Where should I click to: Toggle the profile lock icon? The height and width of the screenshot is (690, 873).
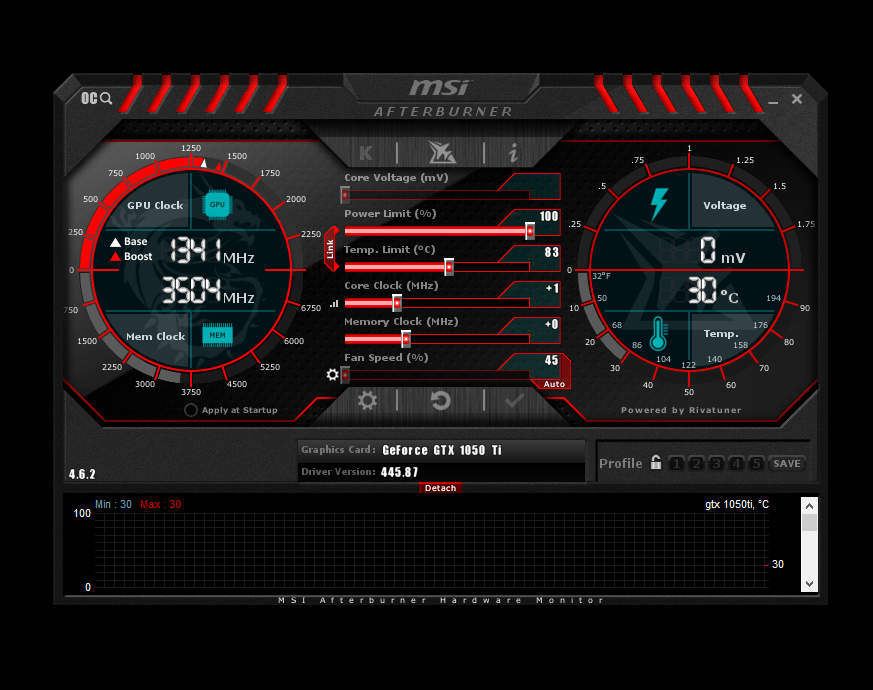click(x=656, y=462)
